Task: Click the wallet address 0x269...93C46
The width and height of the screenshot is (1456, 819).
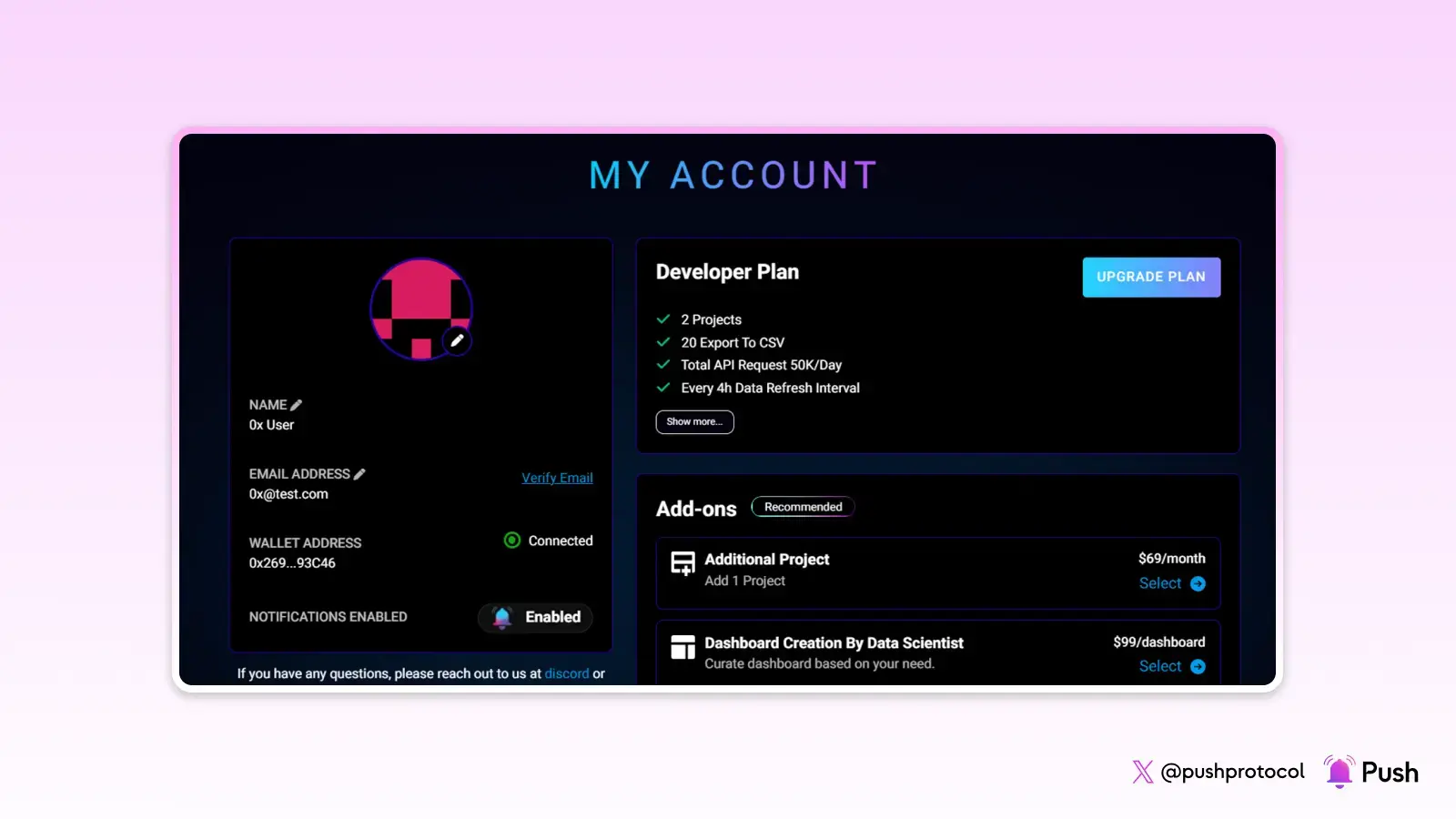Action: [292, 562]
